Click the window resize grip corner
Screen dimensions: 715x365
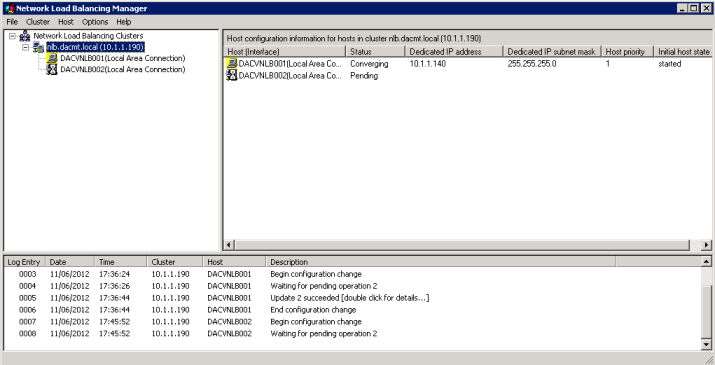[709, 360]
